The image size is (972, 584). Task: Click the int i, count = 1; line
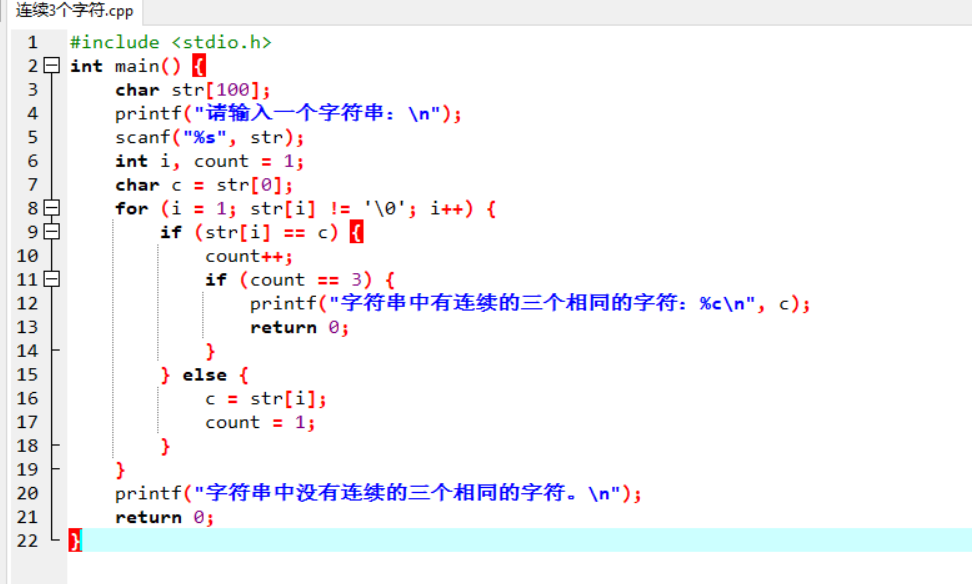click(210, 161)
